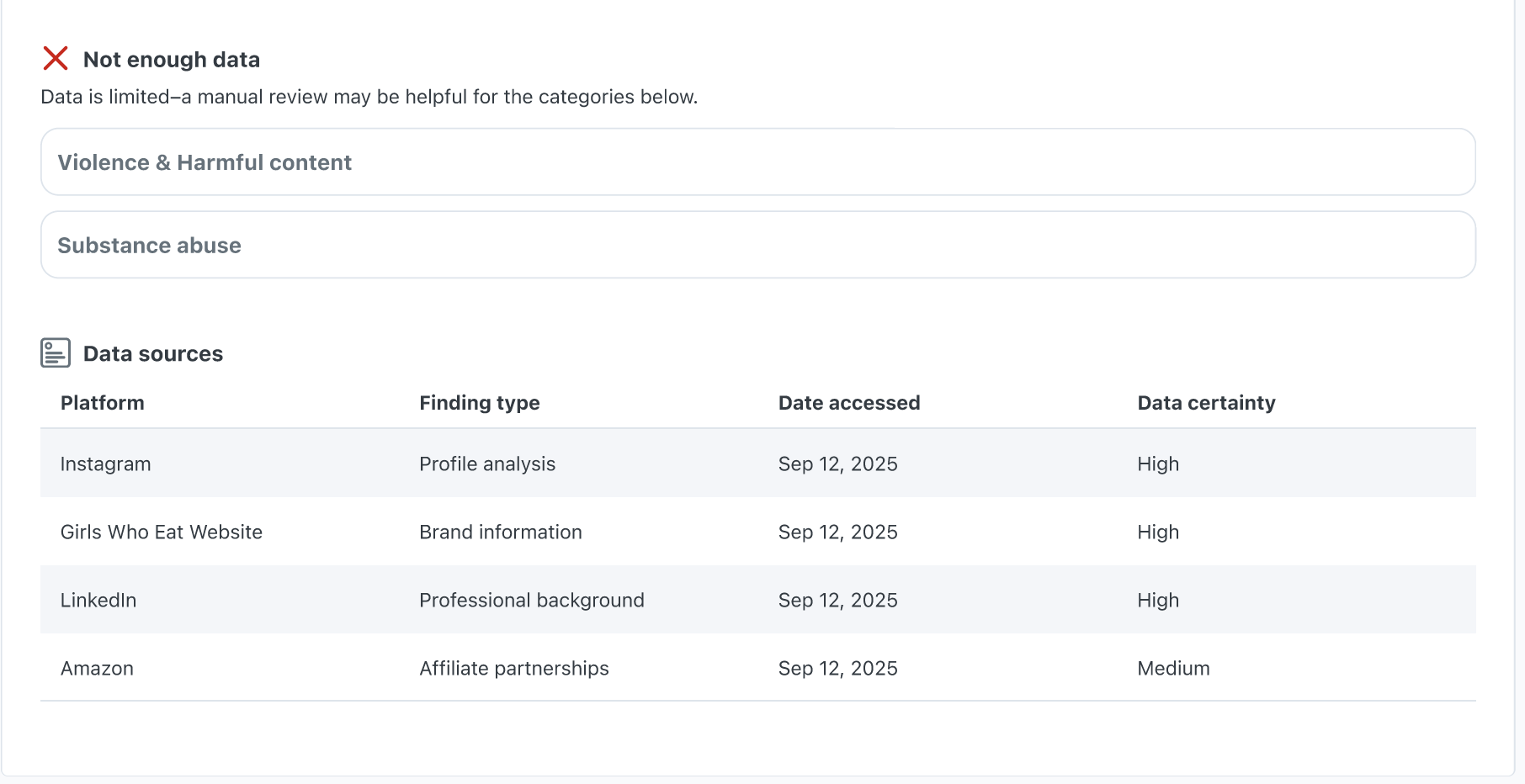
Task: Click the Affiliate partnerships finding
Action: 513,669
